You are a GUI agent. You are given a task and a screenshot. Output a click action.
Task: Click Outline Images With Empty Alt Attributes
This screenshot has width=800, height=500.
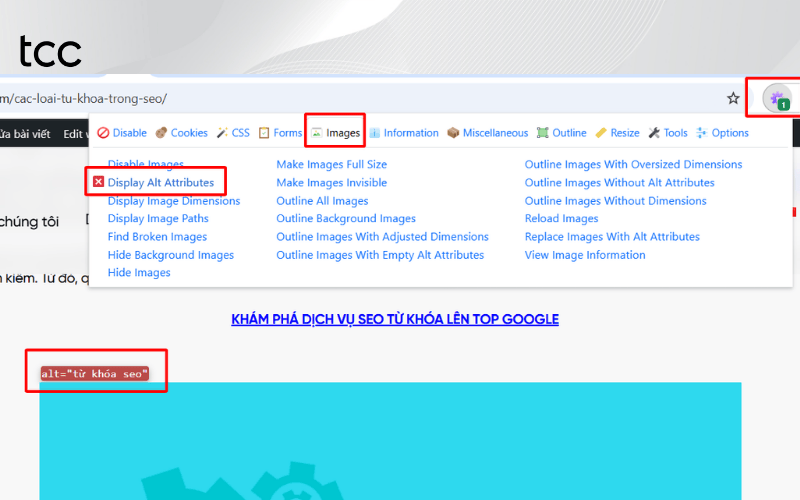click(x=380, y=255)
